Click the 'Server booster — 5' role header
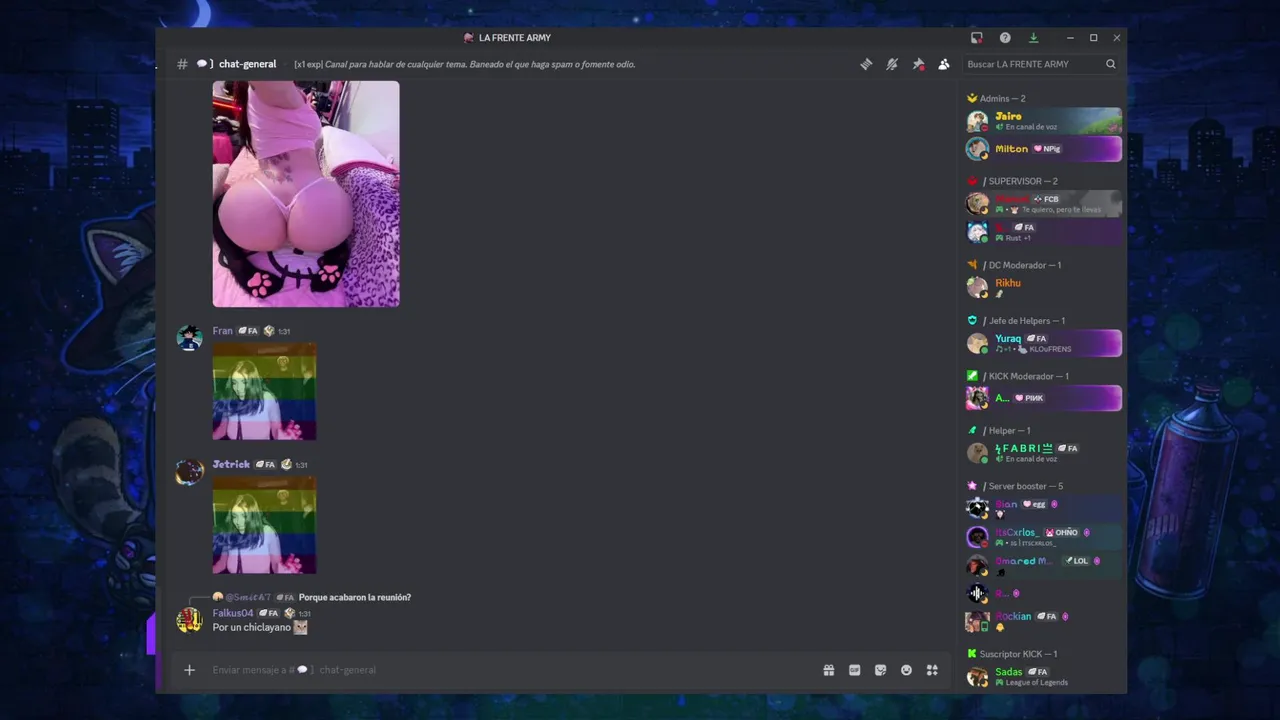Viewport: 1280px width, 720px height. (x=1023, y=486)
